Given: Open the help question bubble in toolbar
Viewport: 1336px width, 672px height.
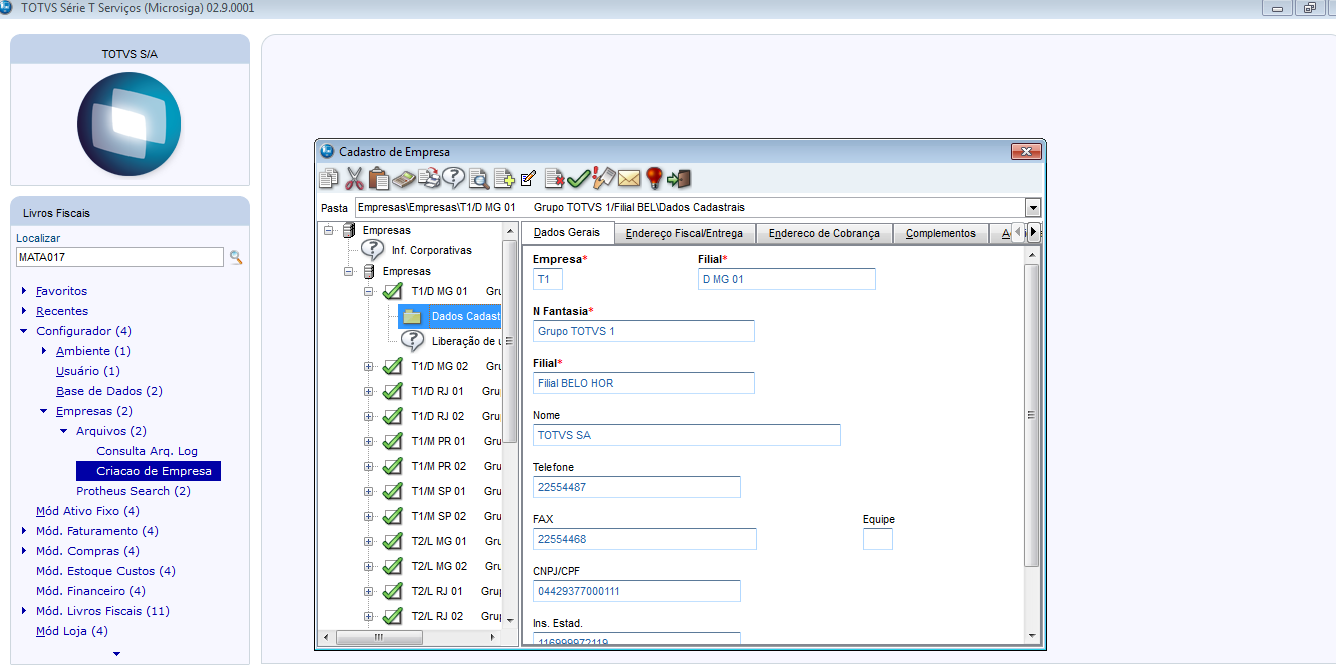Looking at the screenshot, I should click(454, 179).
